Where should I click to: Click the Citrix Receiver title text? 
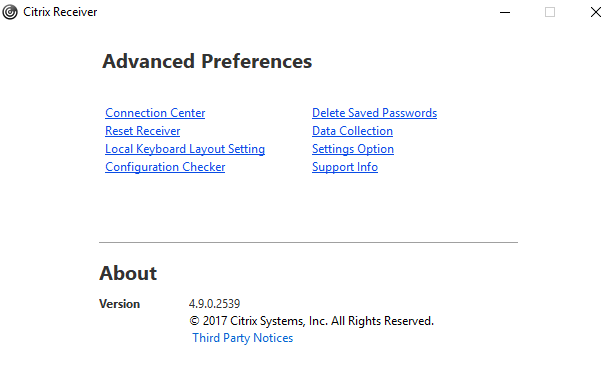[x=60, y=12]
